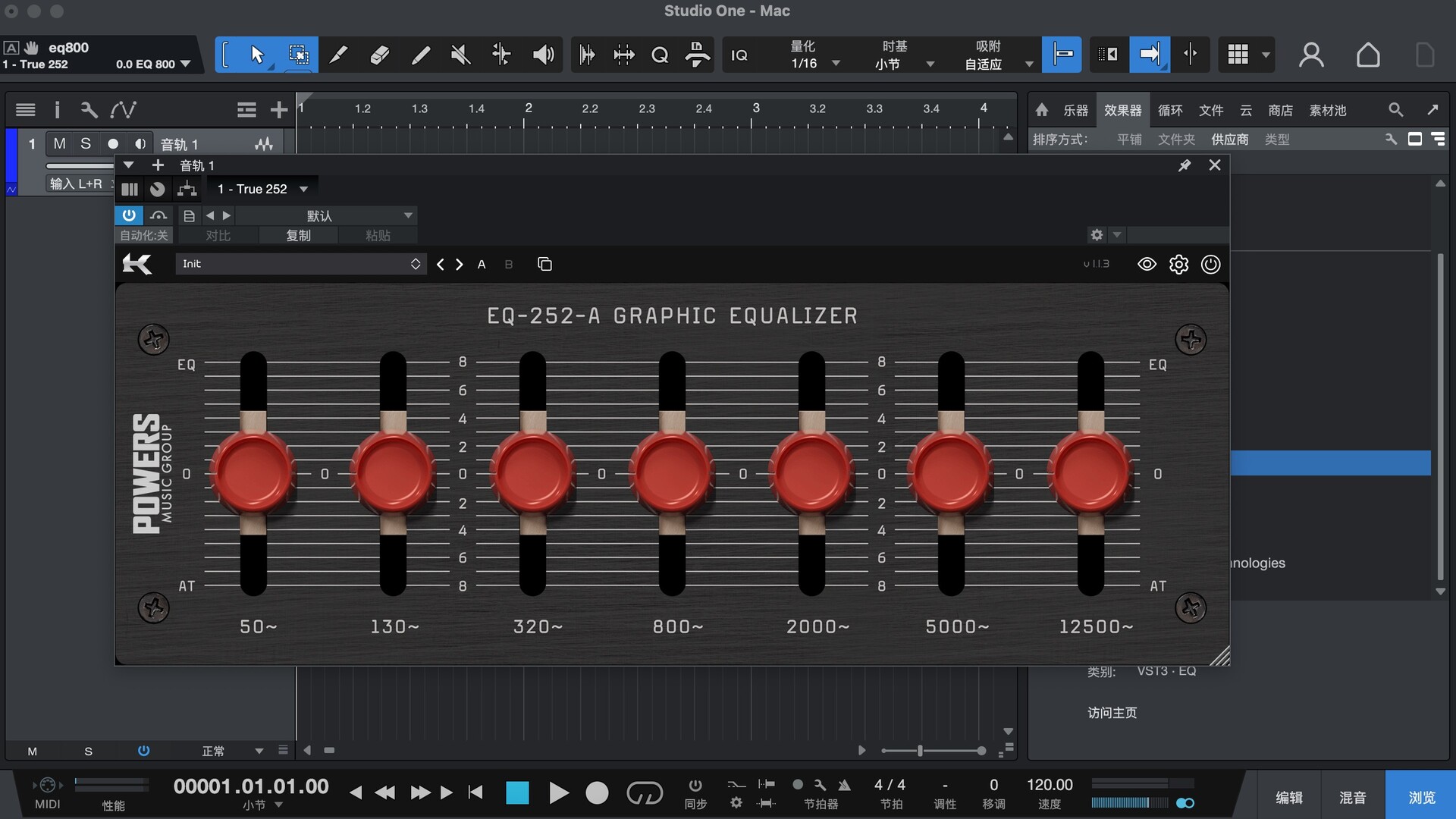Screen dimensions: 1456x819
Task: Click the plugin settings gear icon
Action: click(1178, 264)
